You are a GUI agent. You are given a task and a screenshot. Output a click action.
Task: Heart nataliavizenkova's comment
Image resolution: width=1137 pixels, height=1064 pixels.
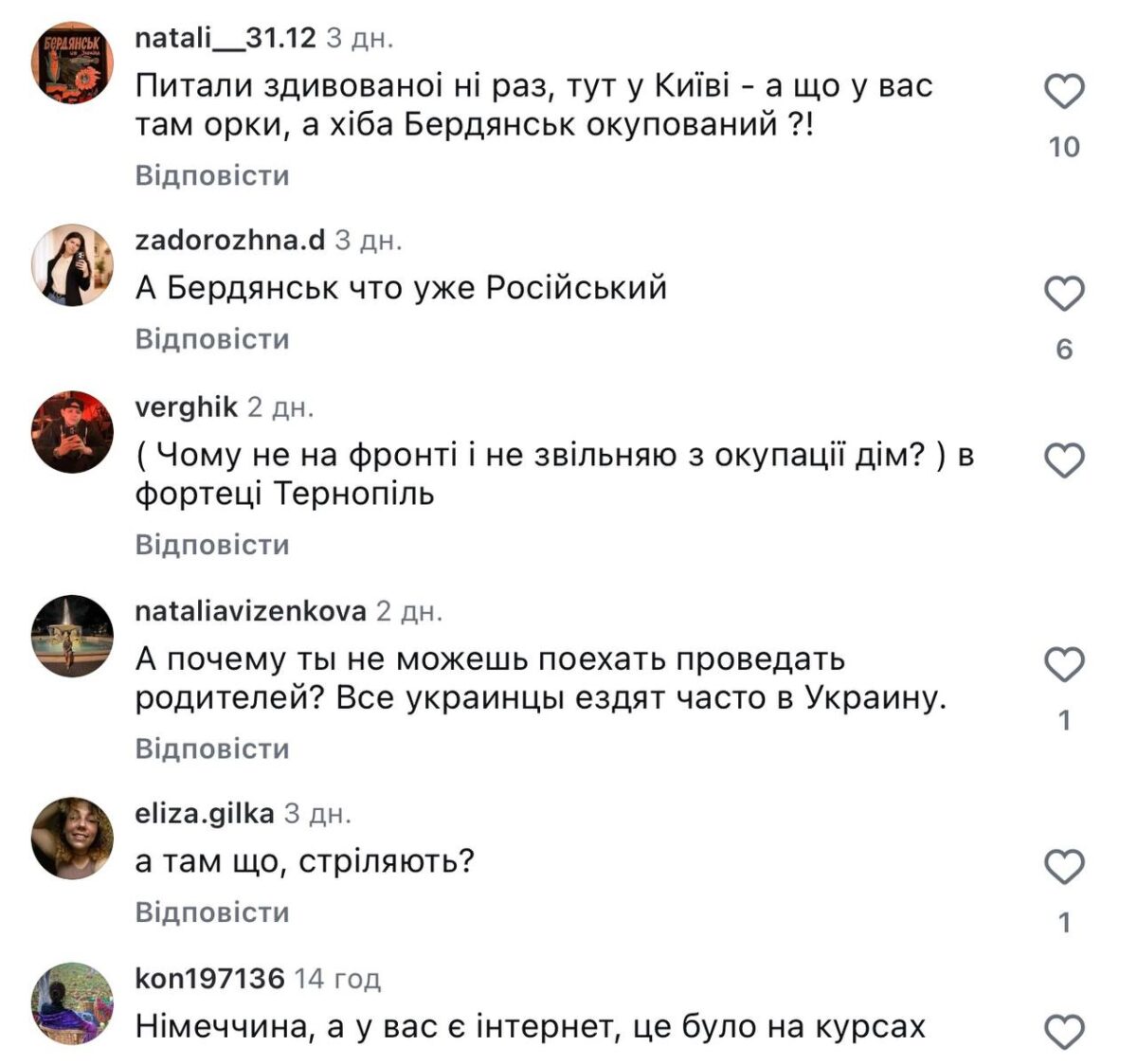[1063, 666]
